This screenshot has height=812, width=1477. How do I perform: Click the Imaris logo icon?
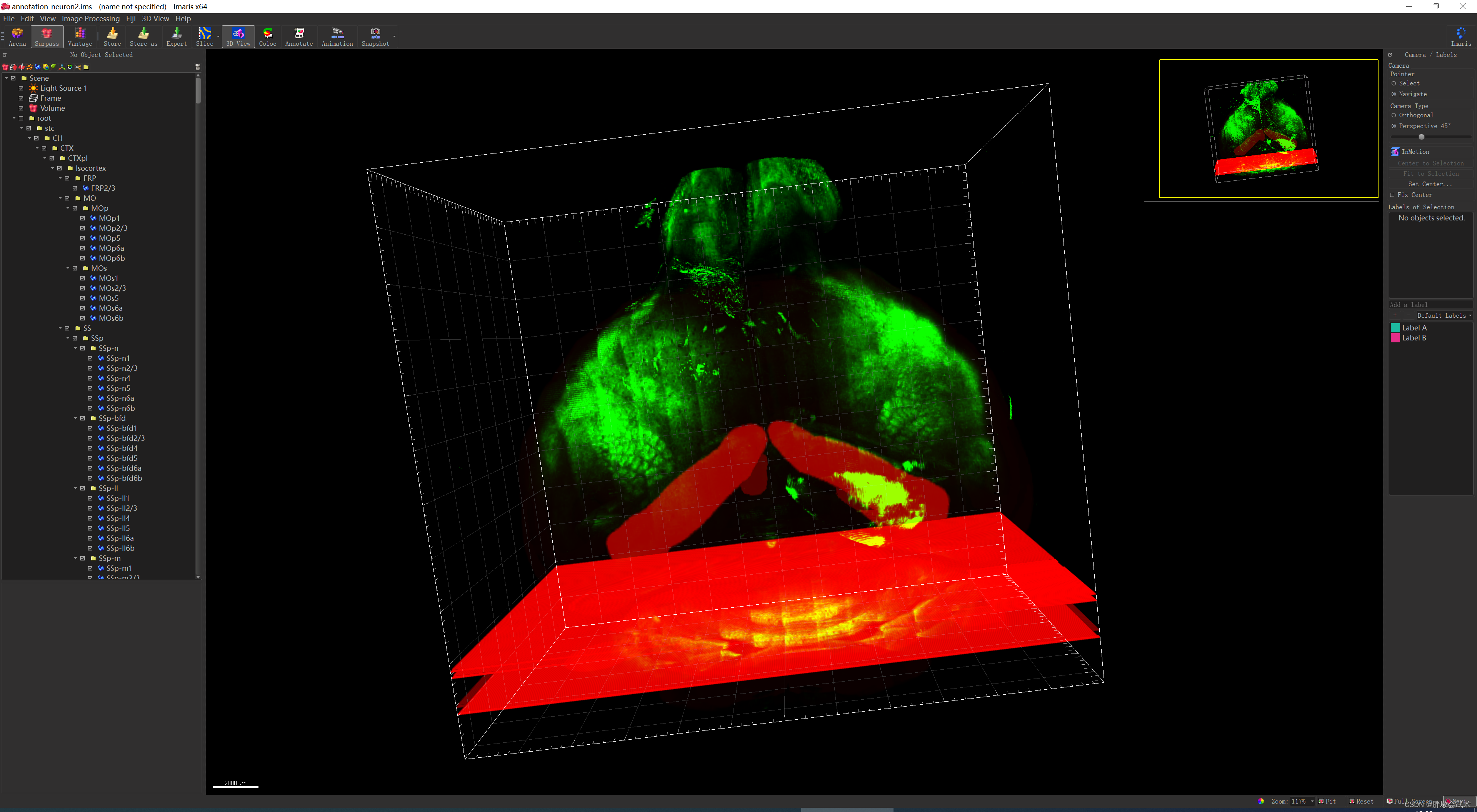1460,37
